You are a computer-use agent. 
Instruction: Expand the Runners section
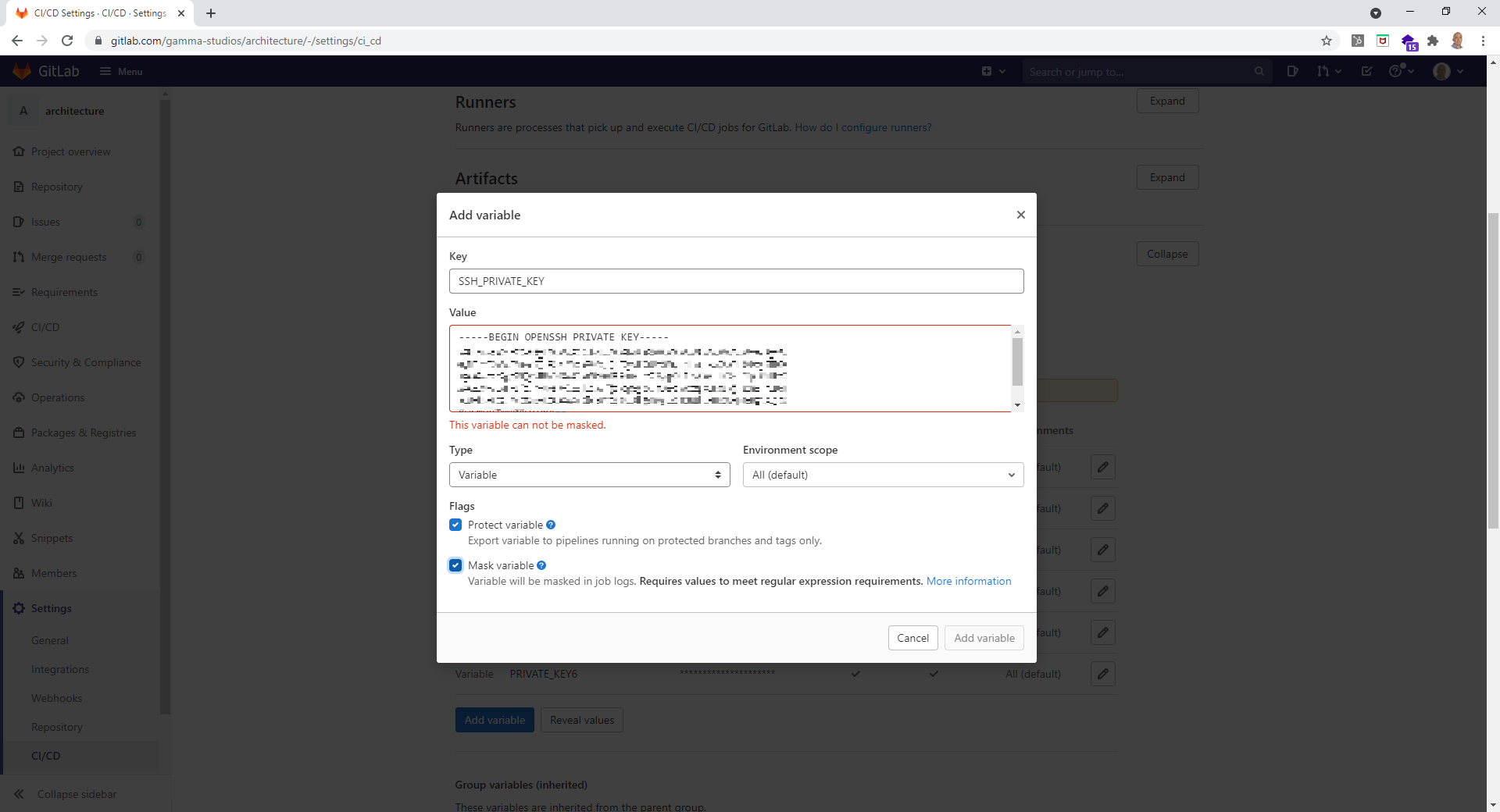tap(1167, 101)
